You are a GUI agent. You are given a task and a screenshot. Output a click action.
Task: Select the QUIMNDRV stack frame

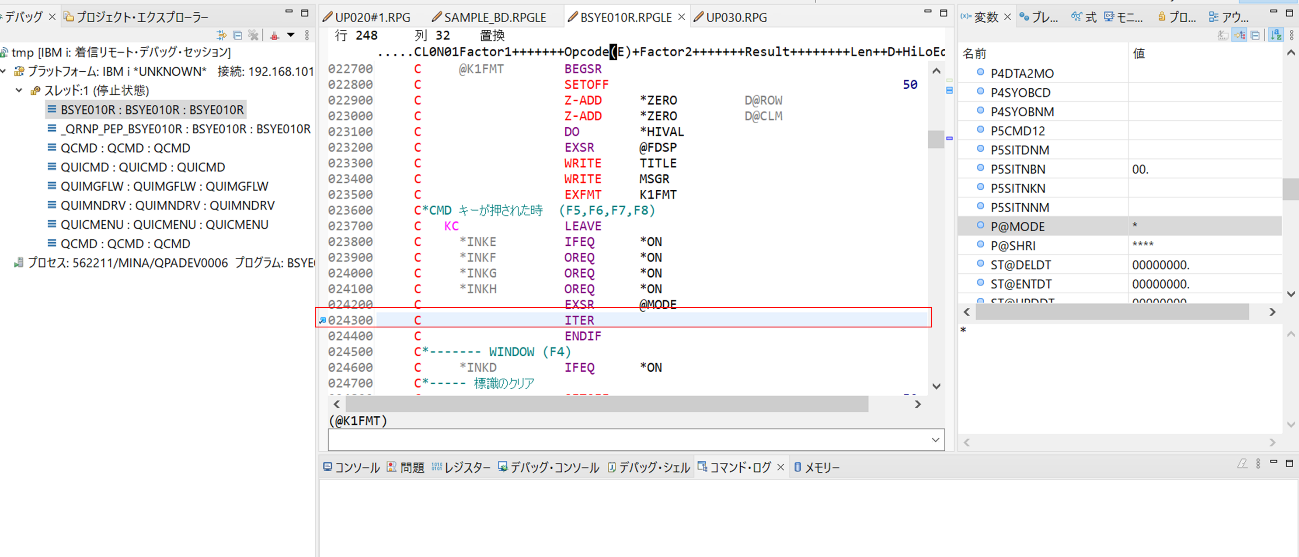[160, 205]
